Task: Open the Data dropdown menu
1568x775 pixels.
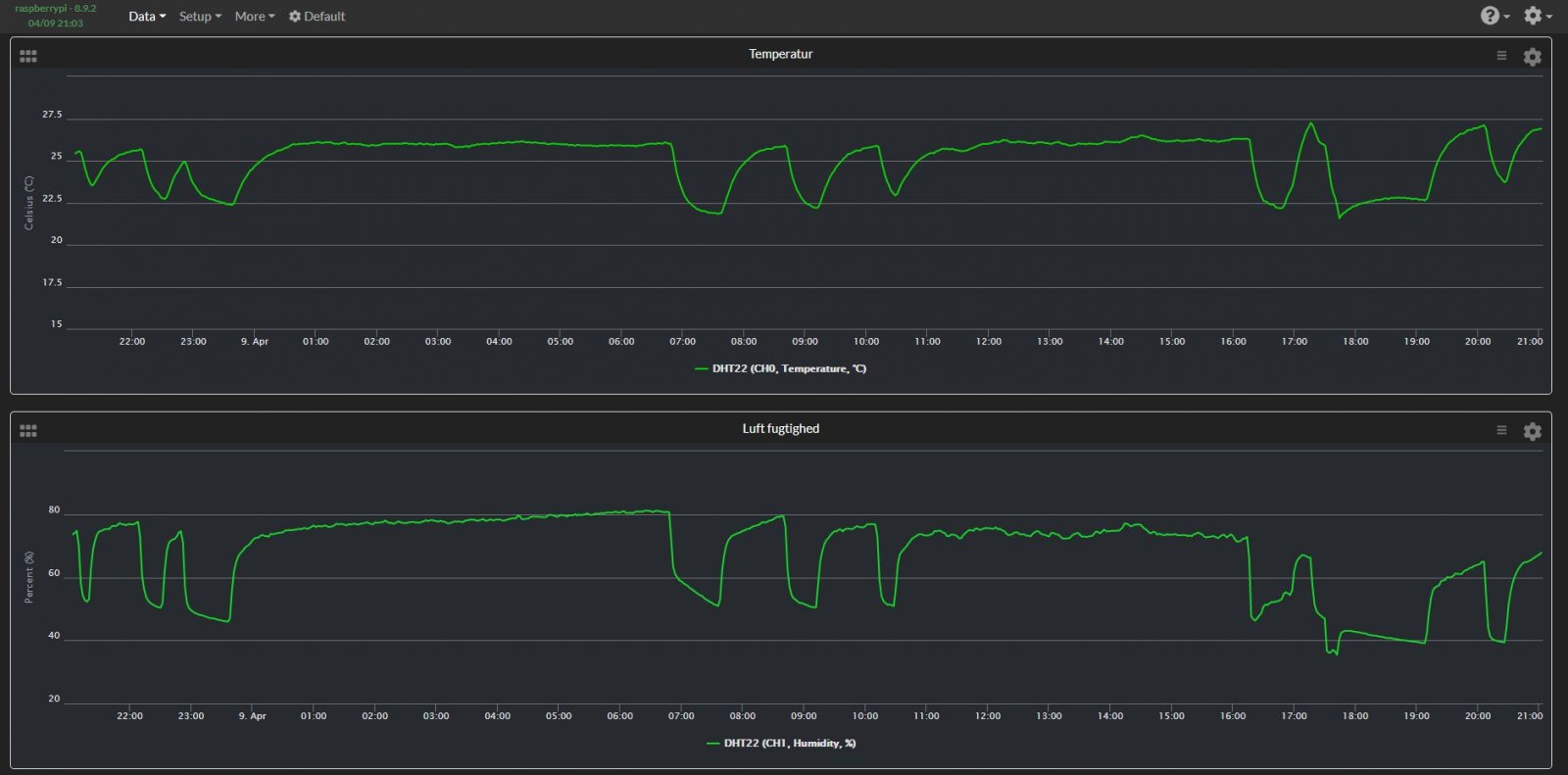Action: (x=147, y=17)
